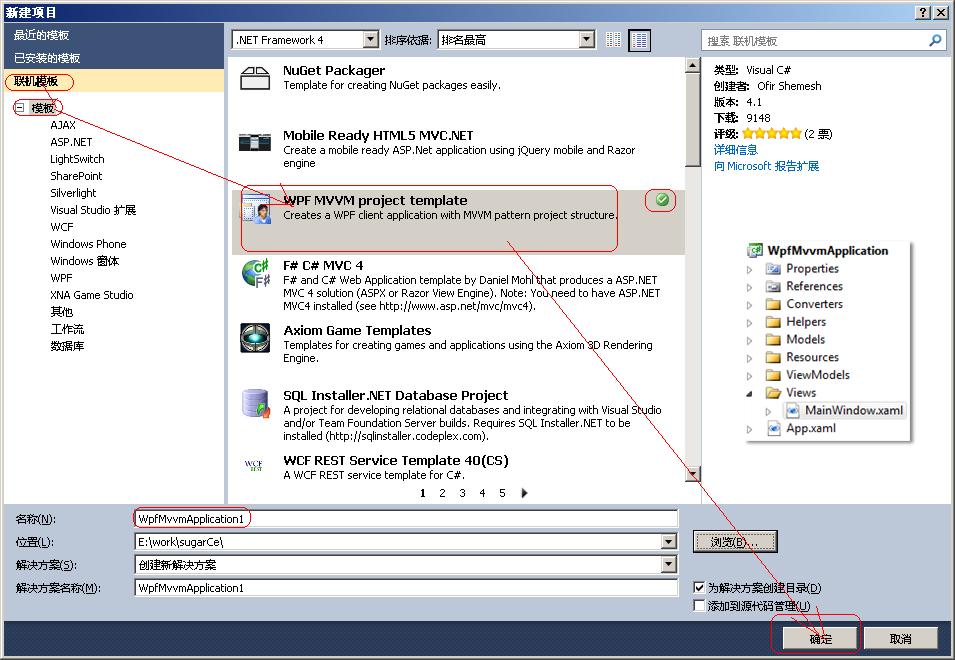The width and height of the screenshot is (955, 660).
Task: Click report extension to Microsoft link
Action: pos(766,166)
